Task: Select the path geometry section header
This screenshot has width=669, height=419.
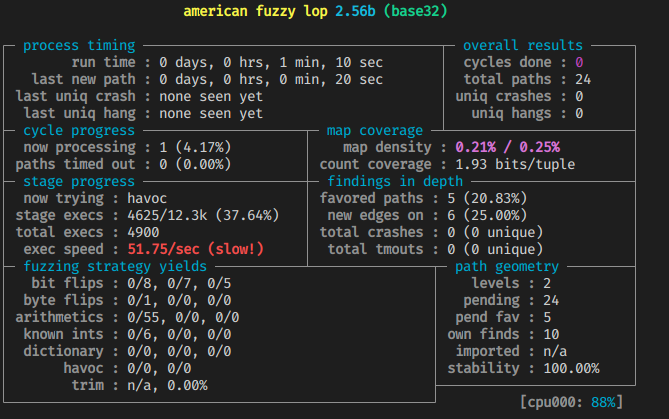Action: (506, 267)
